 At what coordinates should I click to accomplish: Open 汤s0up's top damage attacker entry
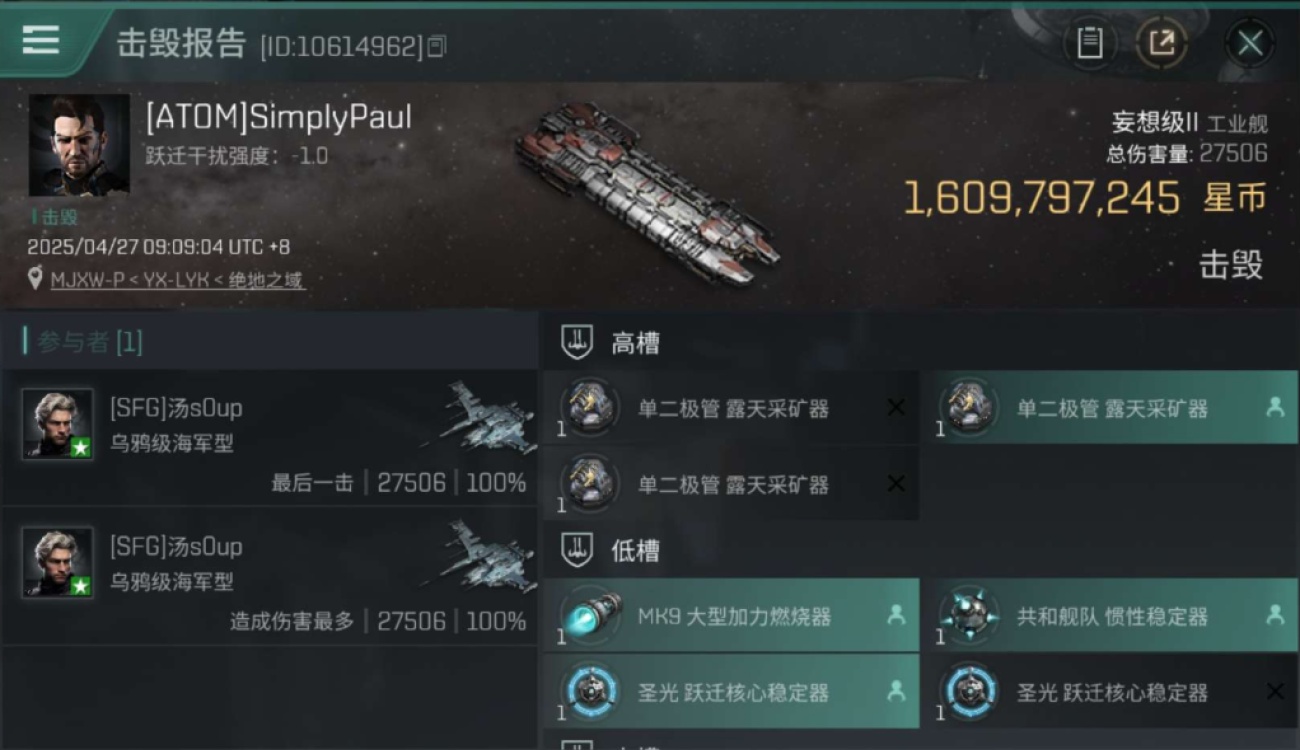click(x=270, y=577)
